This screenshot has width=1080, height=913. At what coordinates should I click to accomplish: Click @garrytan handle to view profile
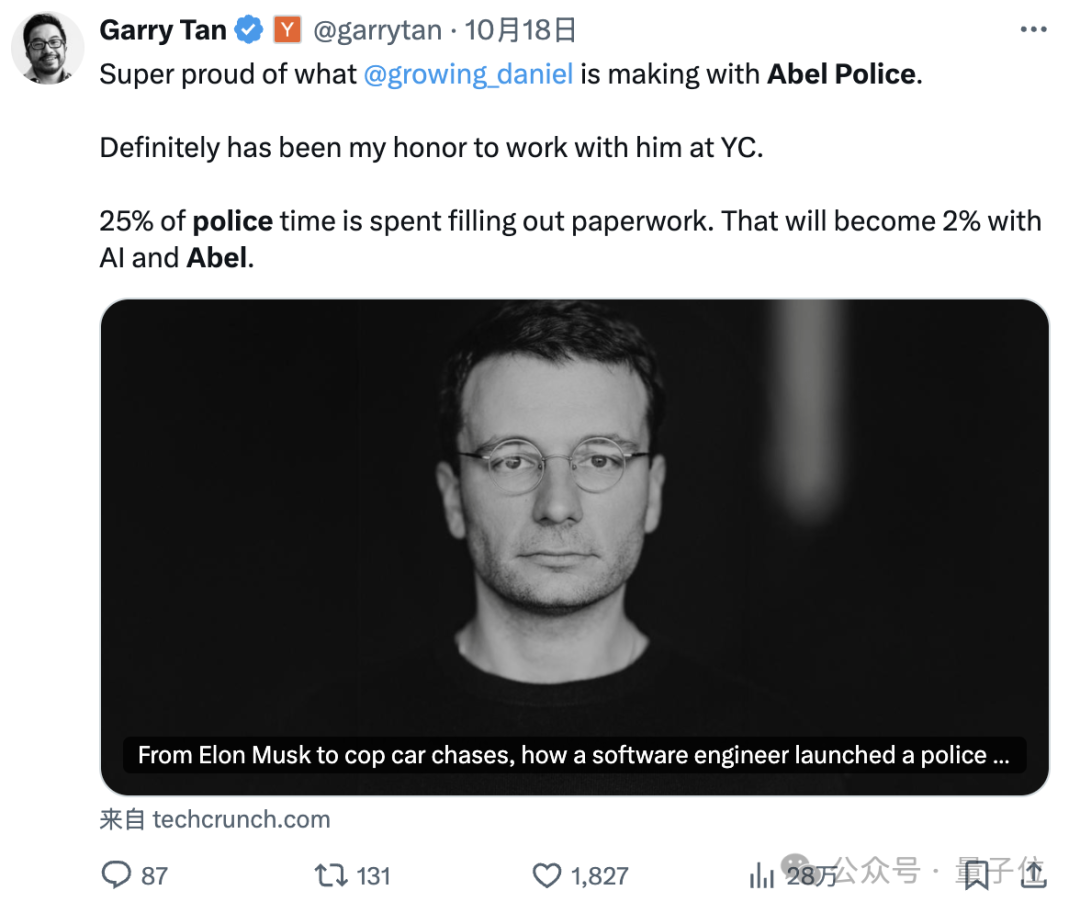[x=380, y=29]
